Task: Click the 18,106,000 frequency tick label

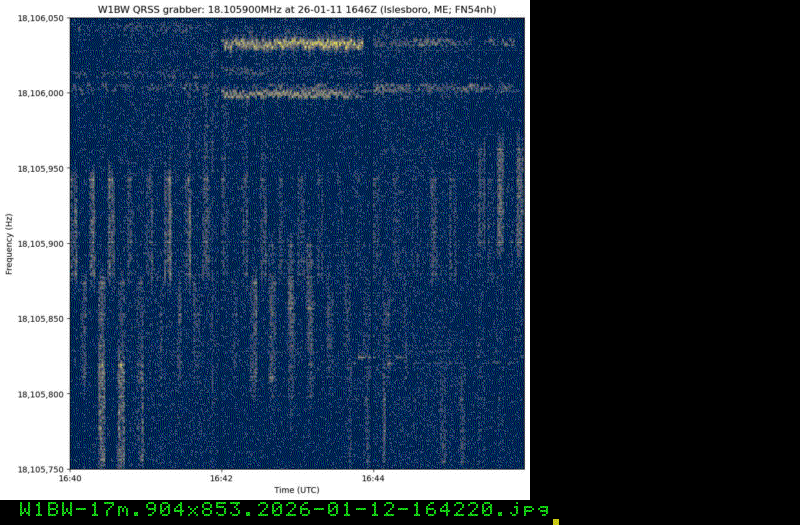Action: coord(41,93)
